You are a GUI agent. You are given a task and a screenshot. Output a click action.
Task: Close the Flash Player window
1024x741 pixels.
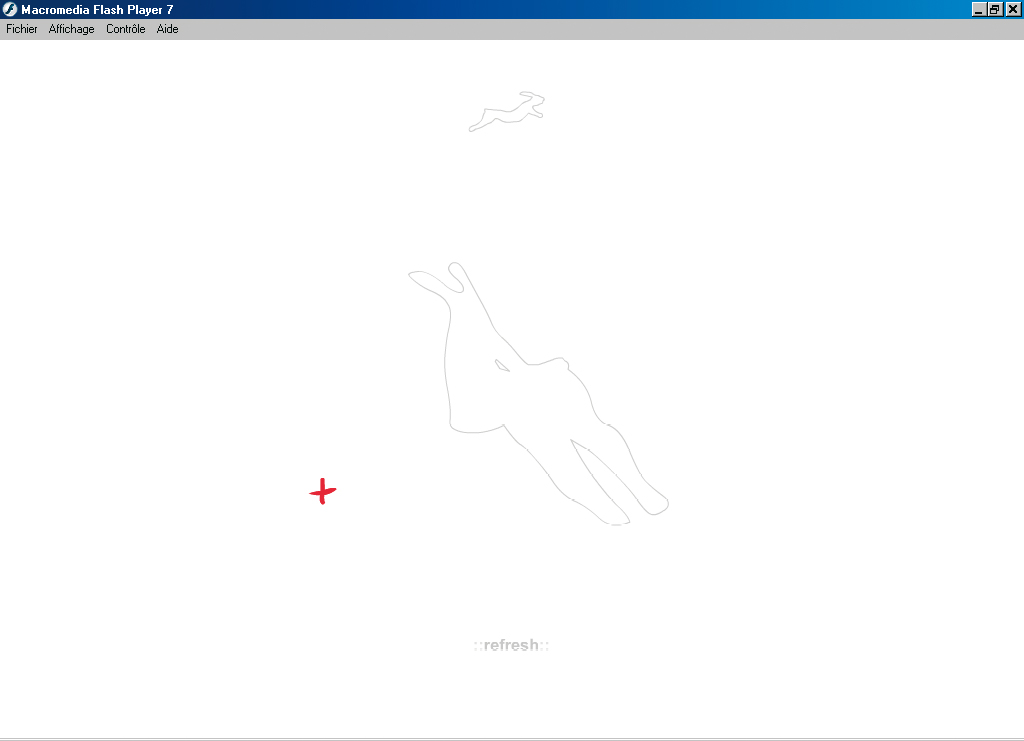coord(1013,9)
